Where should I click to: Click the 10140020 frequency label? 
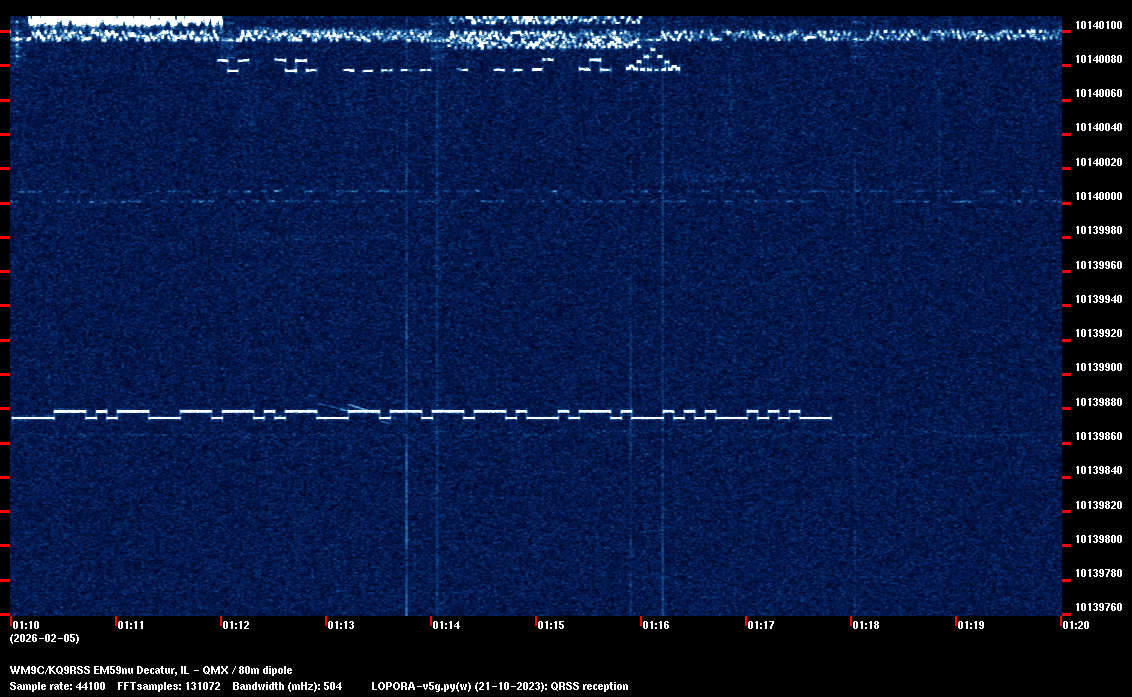point(1099,162)
